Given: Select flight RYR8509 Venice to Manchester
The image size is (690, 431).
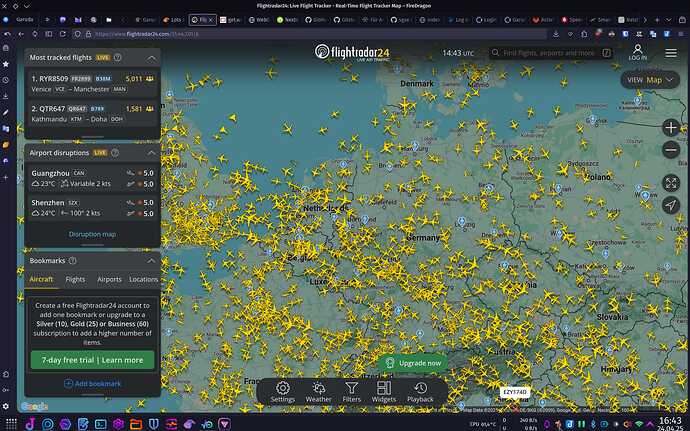Looking at the screenshot, I should coord(92,84).
